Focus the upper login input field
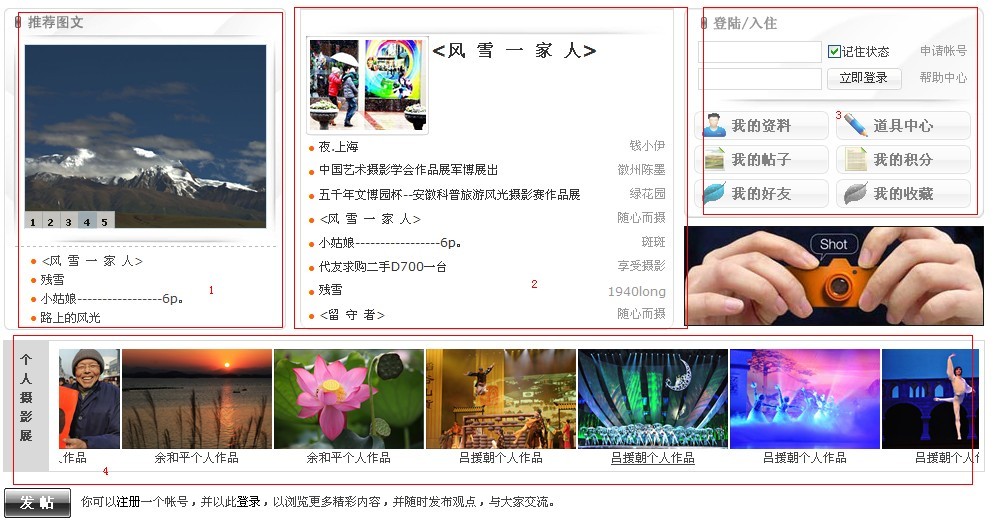997x526 pixels. pos(760,52)
